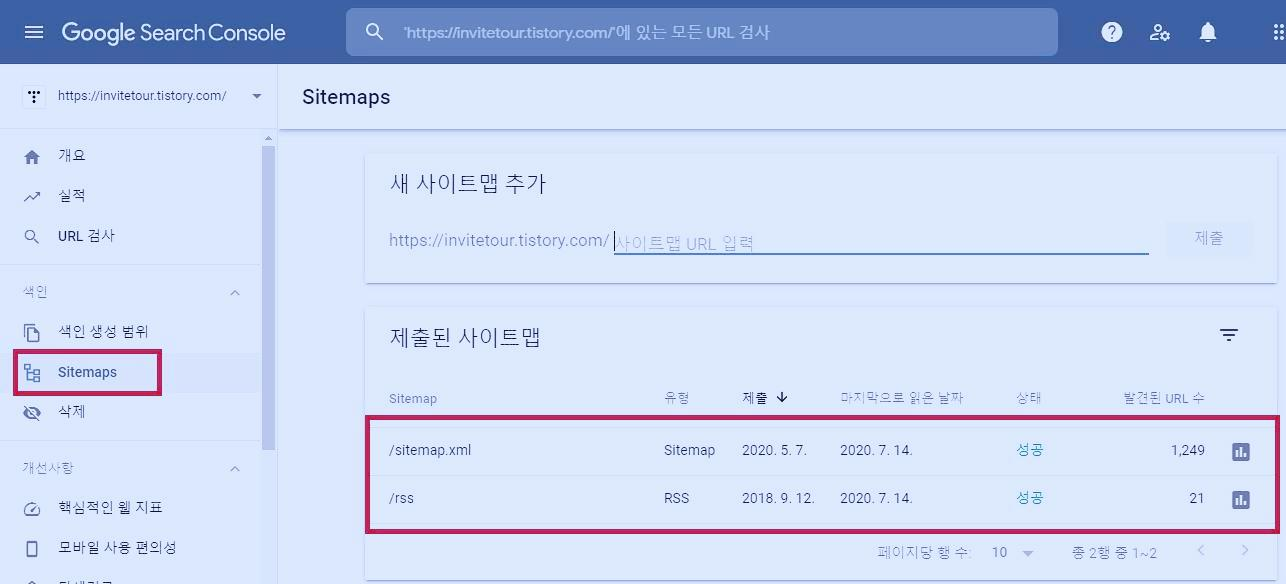Click the Sitemap column header
1286x584 pixels.
(x=413, y=398)
